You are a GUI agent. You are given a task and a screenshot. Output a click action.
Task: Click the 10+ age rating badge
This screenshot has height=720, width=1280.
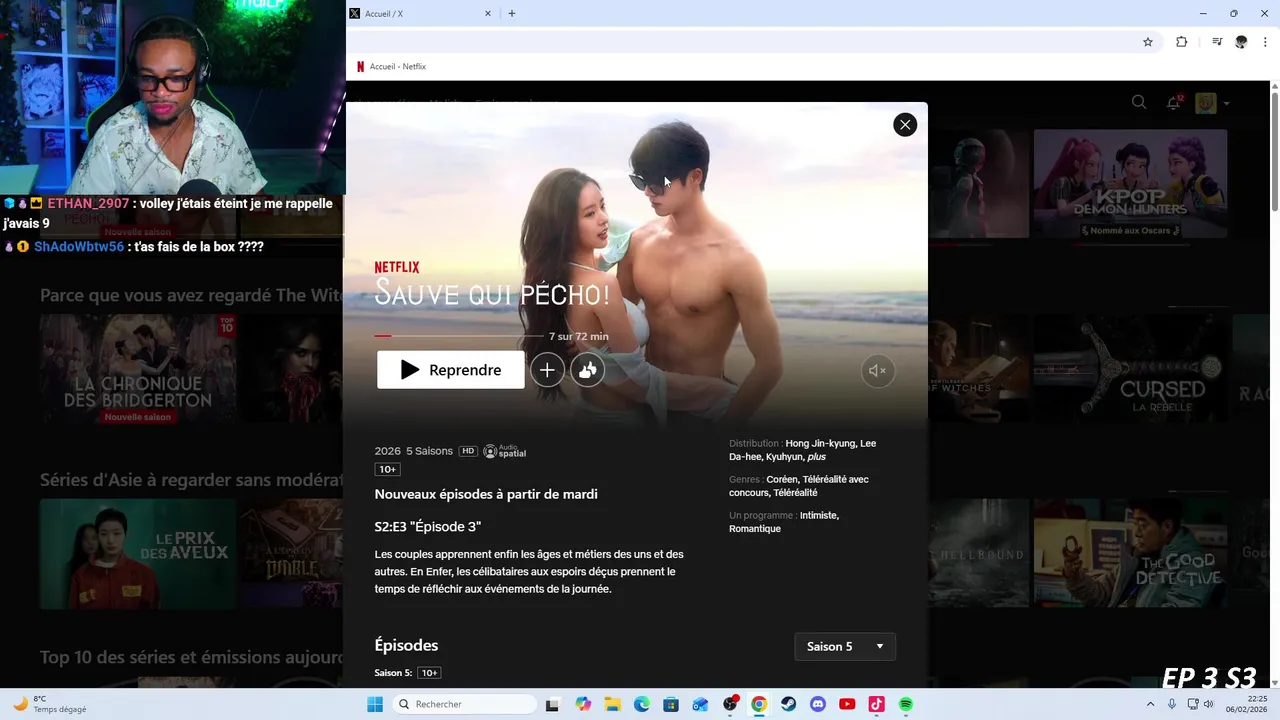387,469
